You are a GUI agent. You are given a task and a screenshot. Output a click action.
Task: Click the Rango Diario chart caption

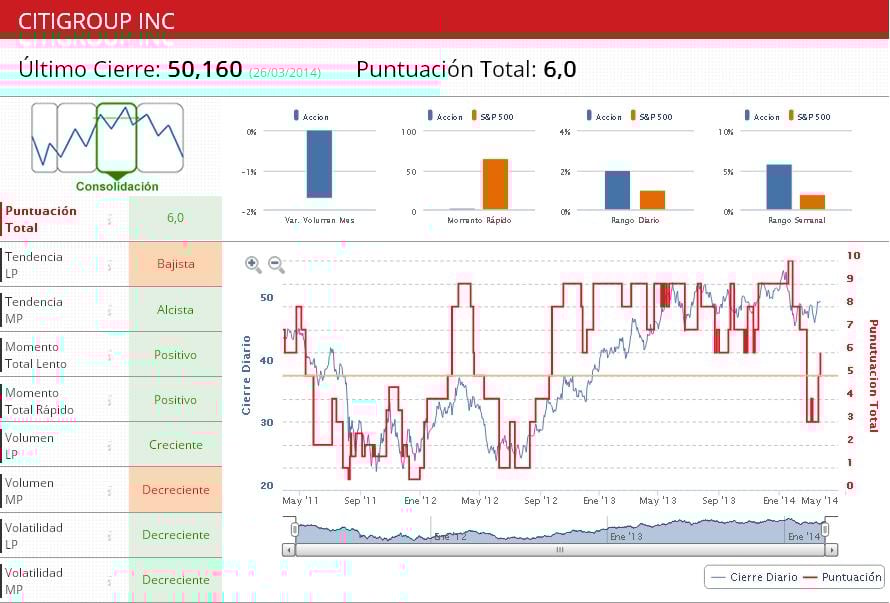[635, 220]
